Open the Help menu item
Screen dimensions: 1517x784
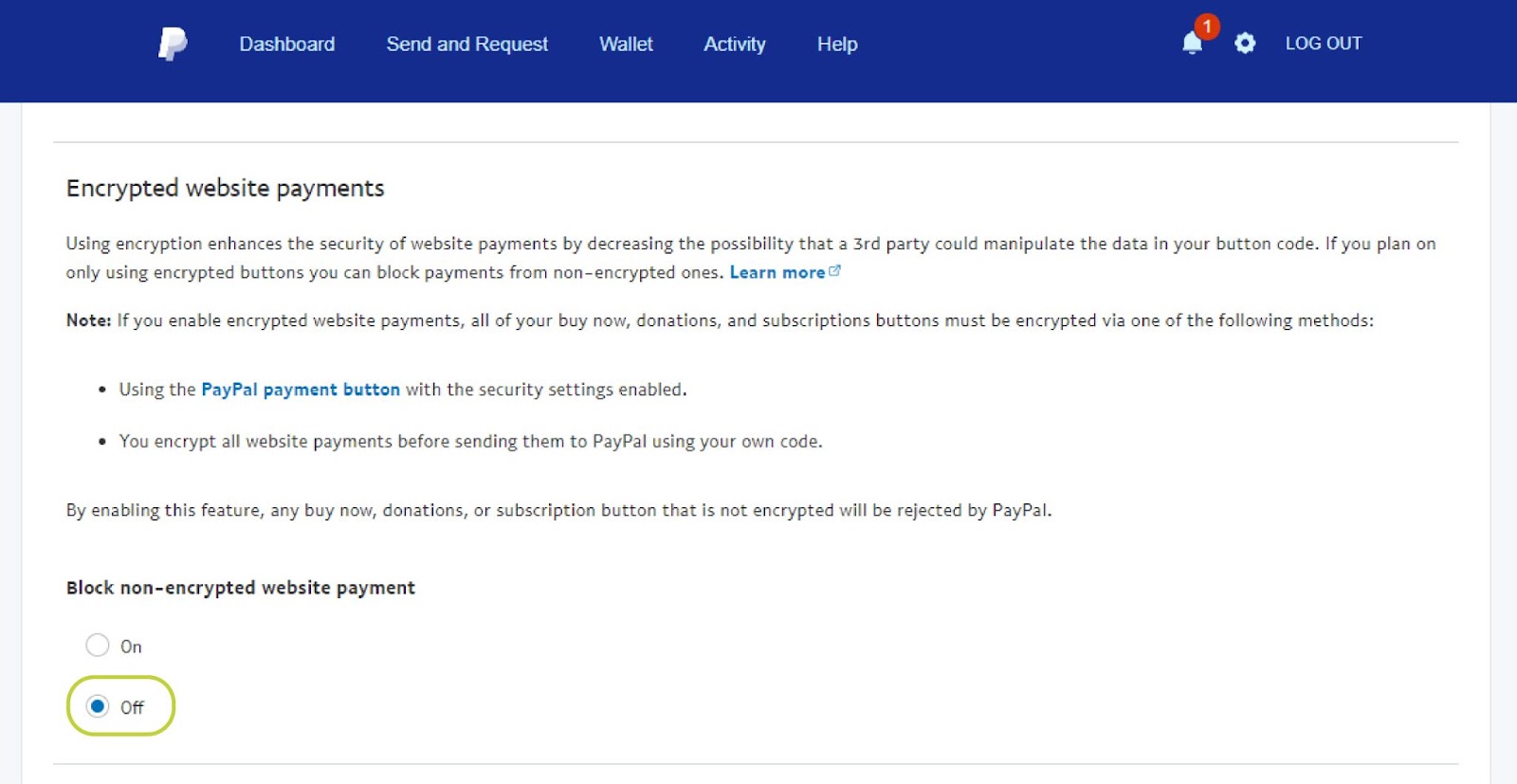click(837, 44)
